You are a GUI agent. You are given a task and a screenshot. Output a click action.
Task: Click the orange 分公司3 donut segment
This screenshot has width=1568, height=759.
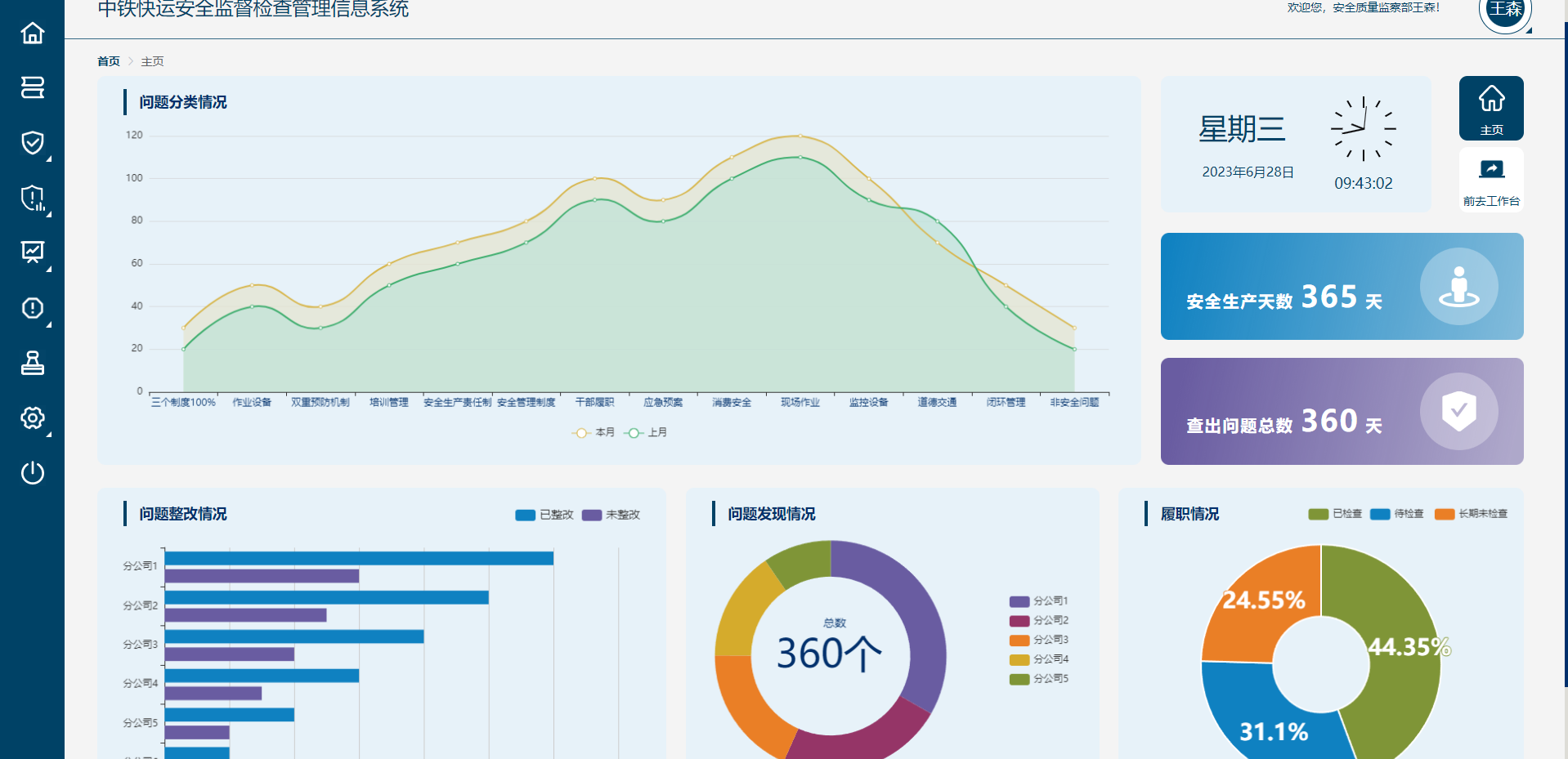click(x=744, y=707)
